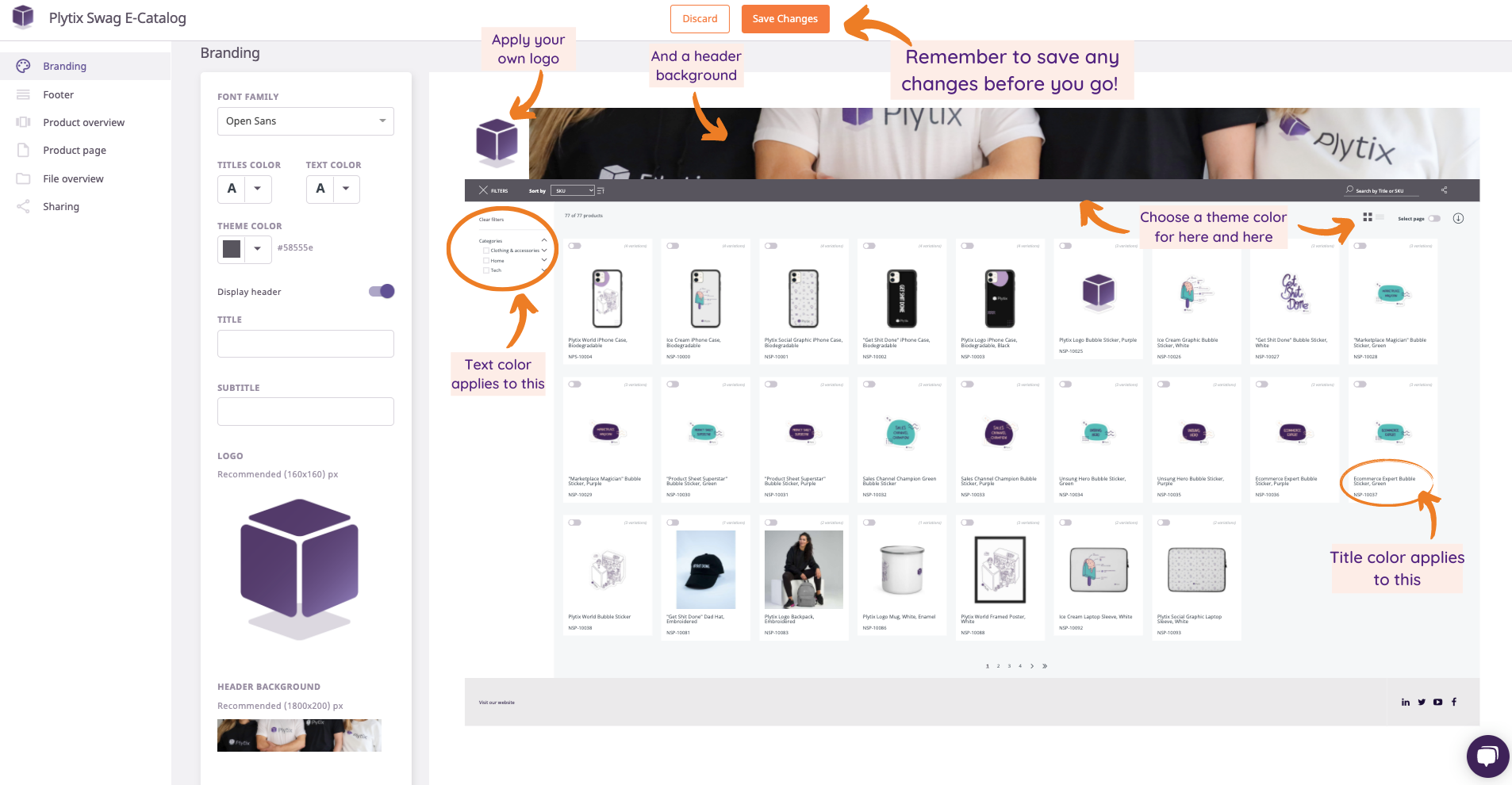Check the Clothing & accessories checkbox

(486, 251)
